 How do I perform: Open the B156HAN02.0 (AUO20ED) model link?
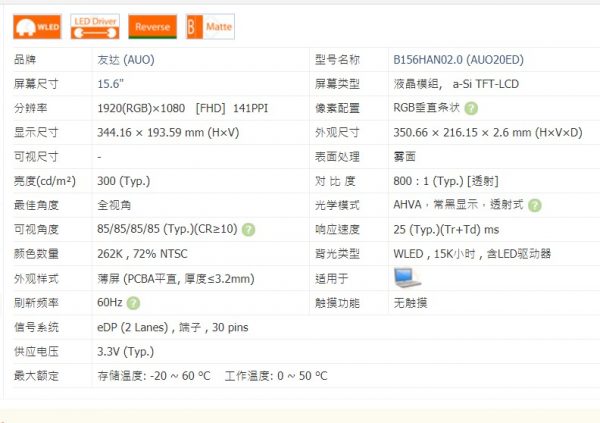pos(458,60)
